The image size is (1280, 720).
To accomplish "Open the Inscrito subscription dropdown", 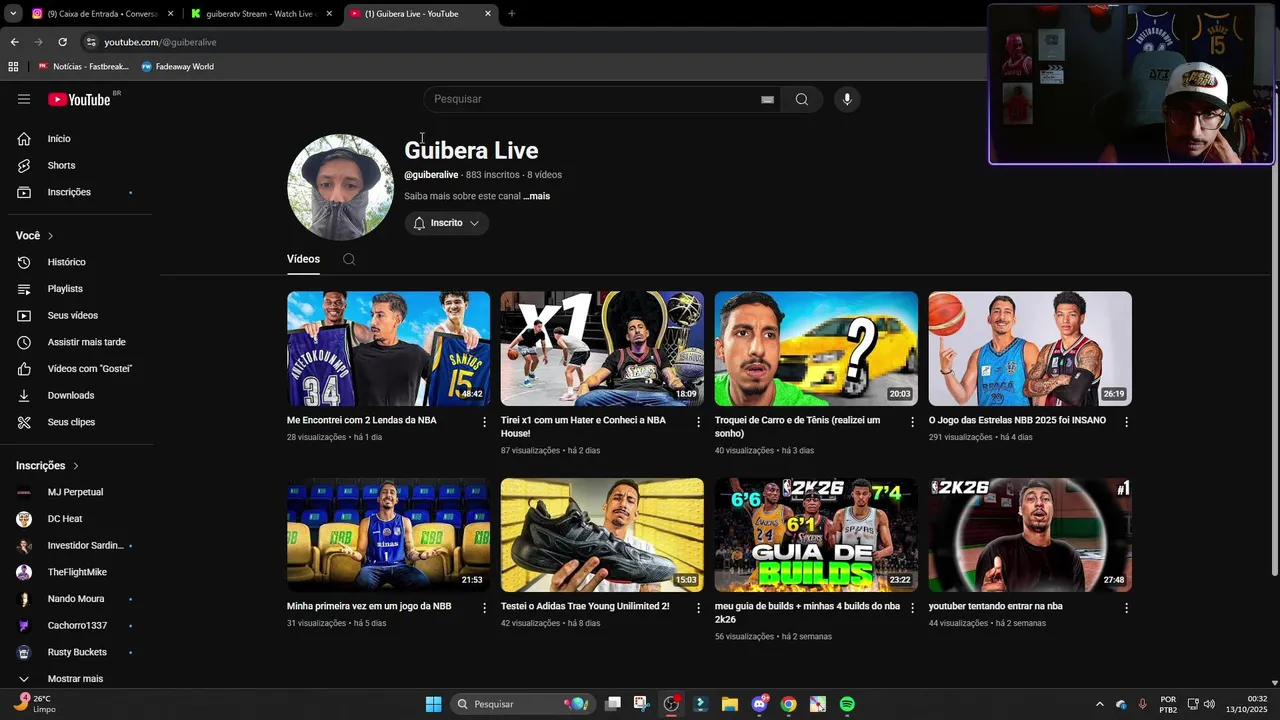I will [447, 223].
